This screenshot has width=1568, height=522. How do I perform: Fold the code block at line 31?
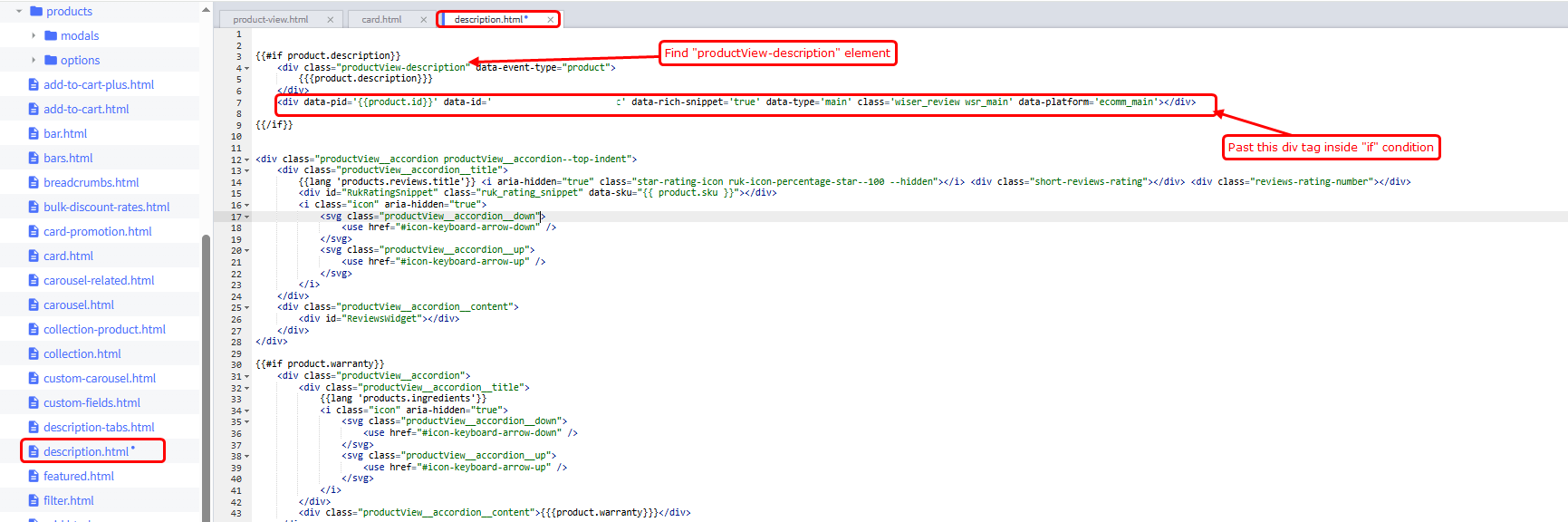(246, 376)
